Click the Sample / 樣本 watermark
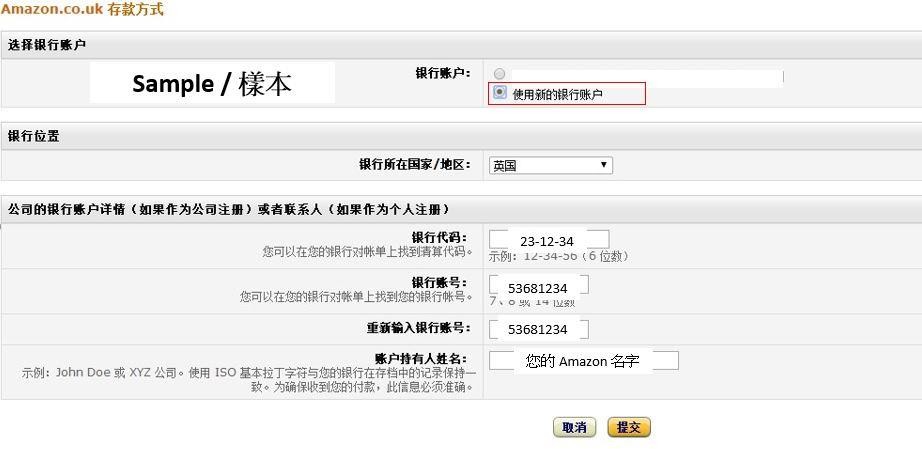Screen dimensions: 922x449 (x=212, y=84)
